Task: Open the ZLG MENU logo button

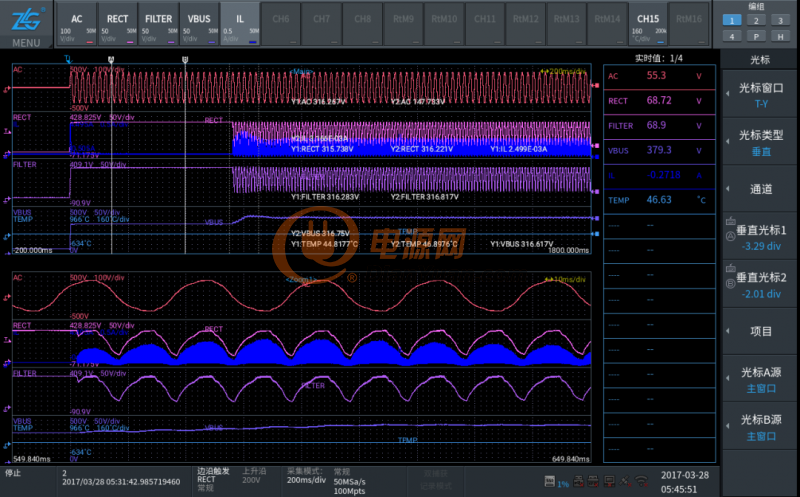Action: [26, 24]
